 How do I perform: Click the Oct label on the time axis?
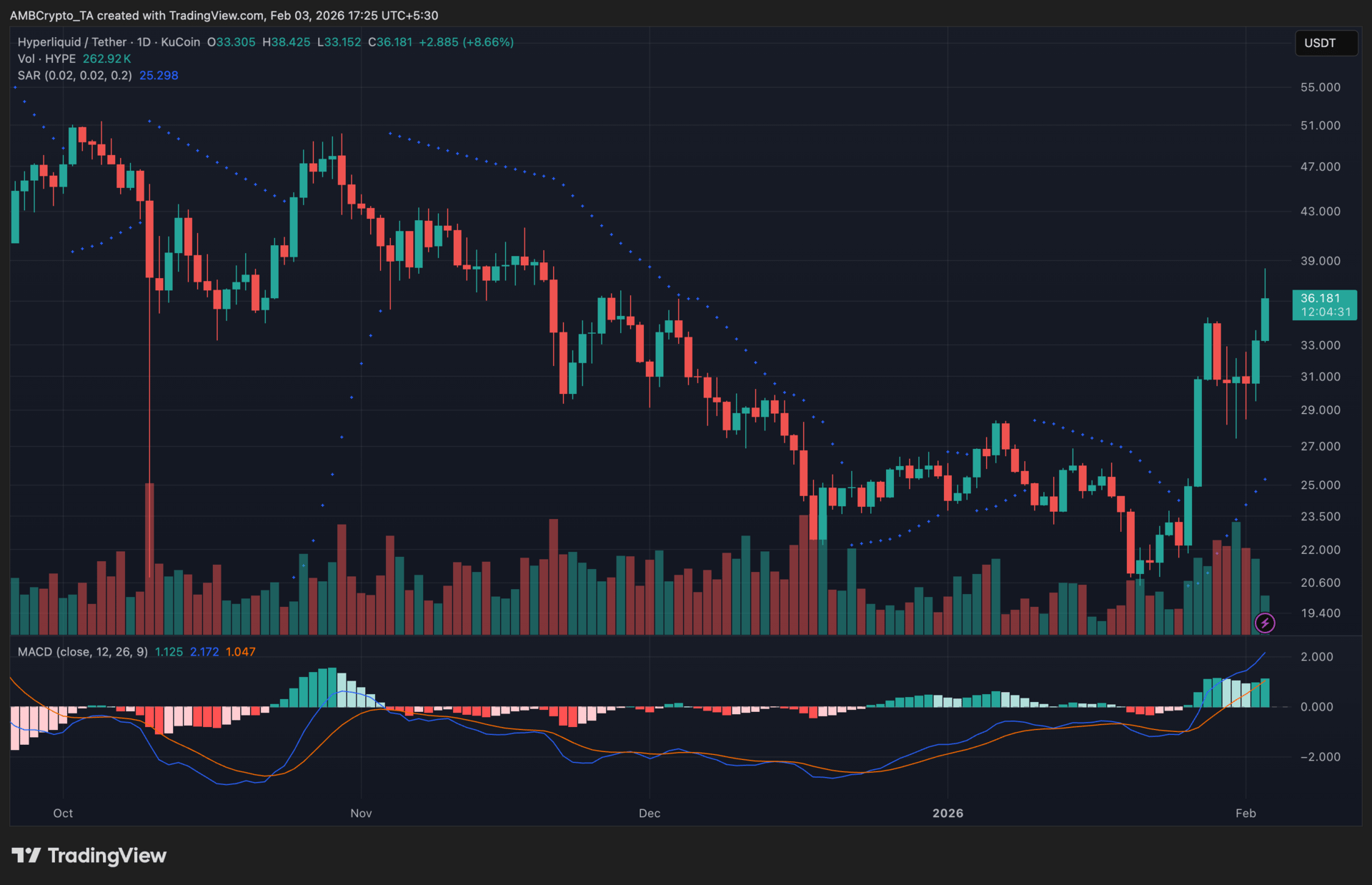coord(63,813)
